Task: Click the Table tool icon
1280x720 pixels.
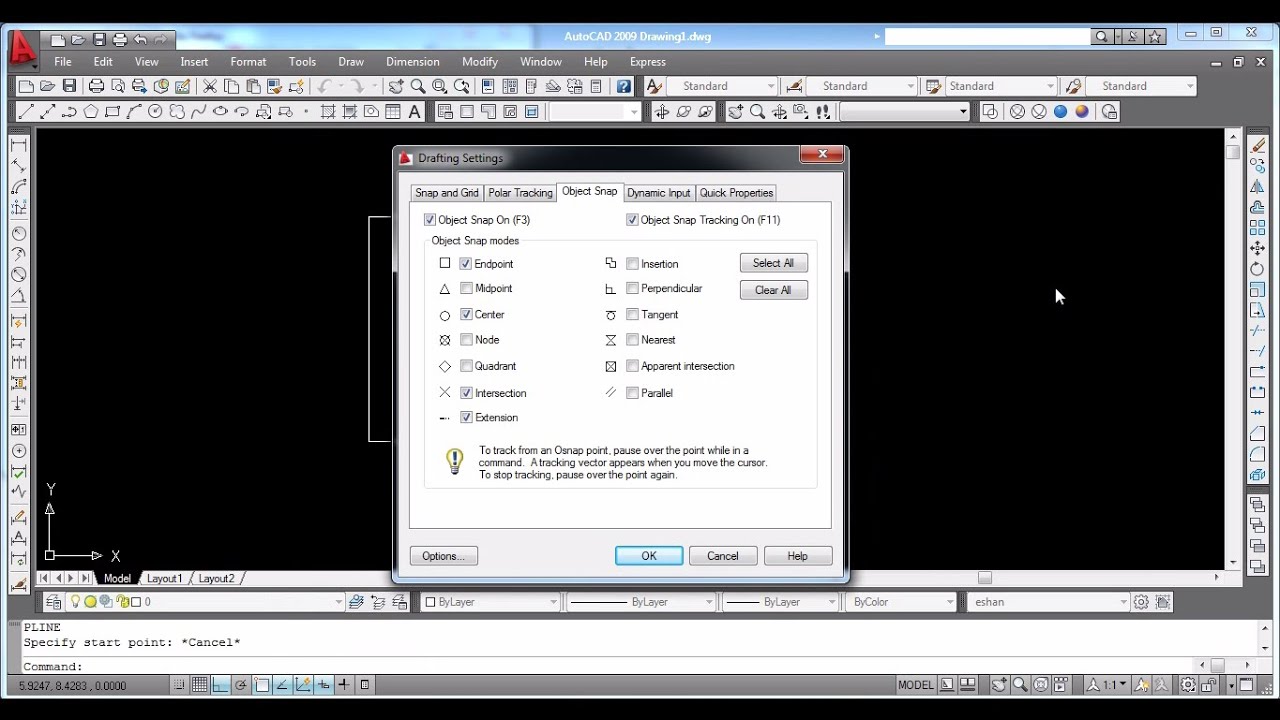Action: [393, 112]
